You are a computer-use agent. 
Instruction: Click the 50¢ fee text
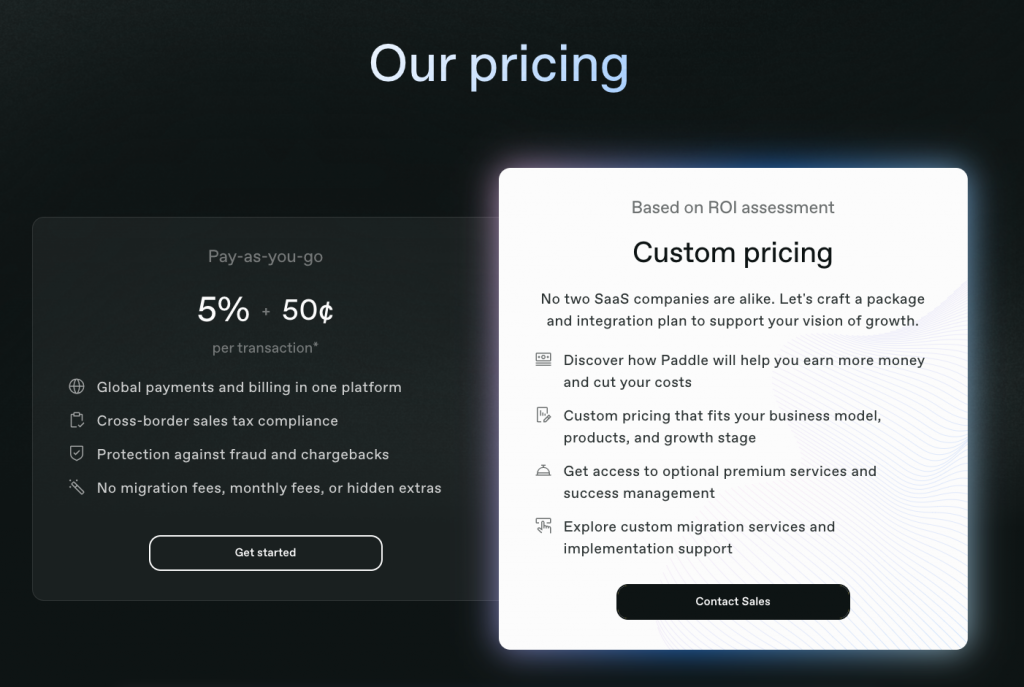308,310
